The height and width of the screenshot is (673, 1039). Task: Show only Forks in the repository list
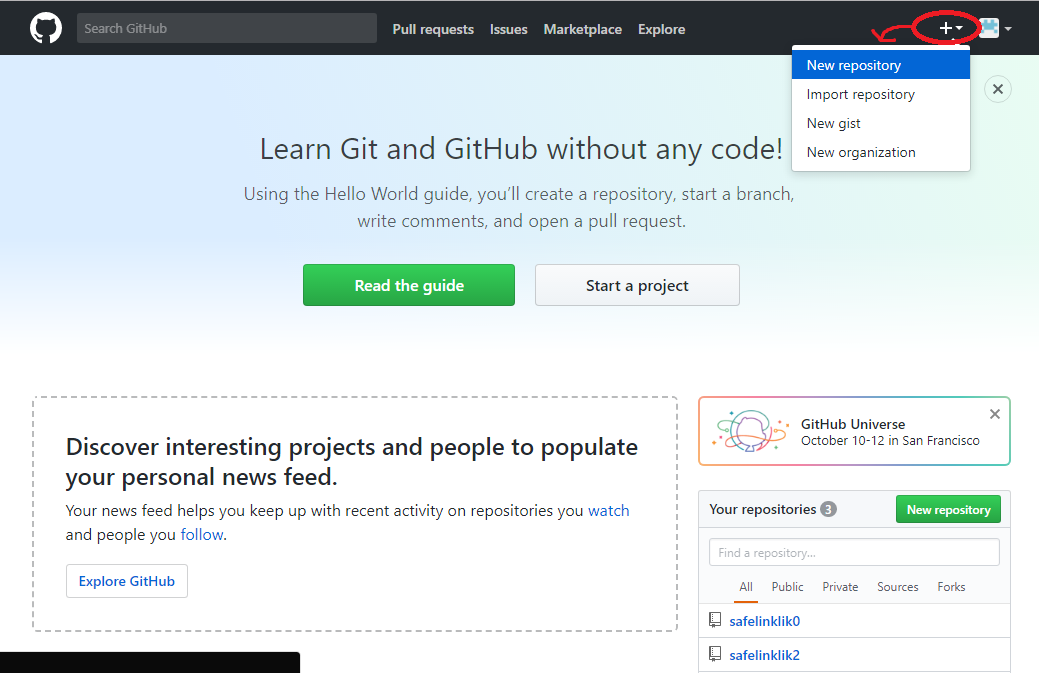point(950,587)
